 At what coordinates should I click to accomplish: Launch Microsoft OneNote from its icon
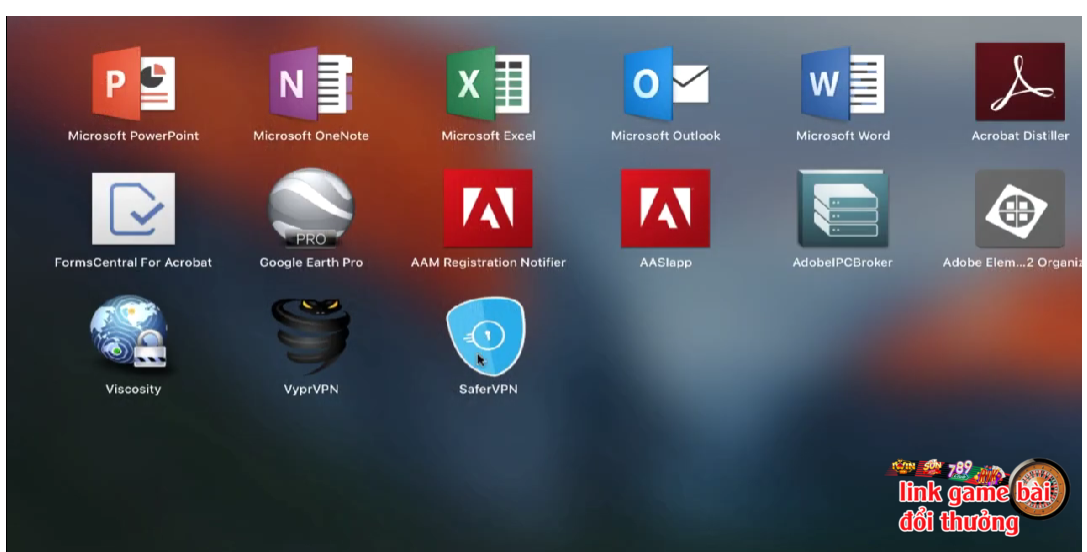click(311, 83)
